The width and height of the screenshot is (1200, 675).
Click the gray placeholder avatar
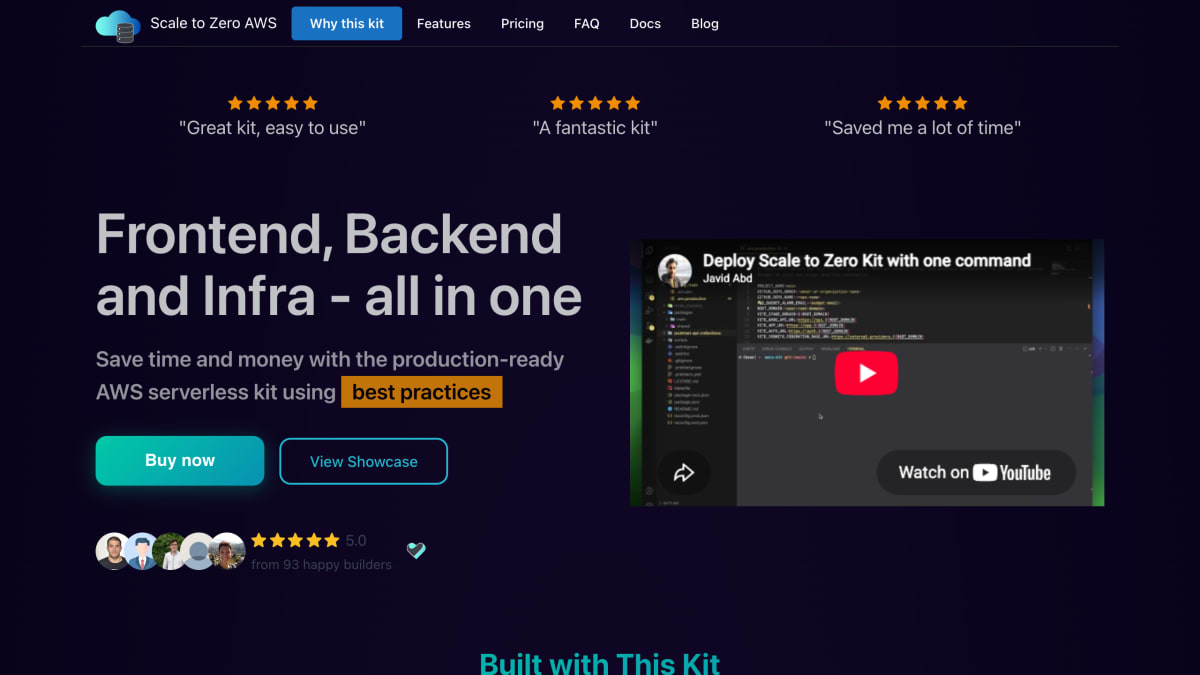click(199, 551)
